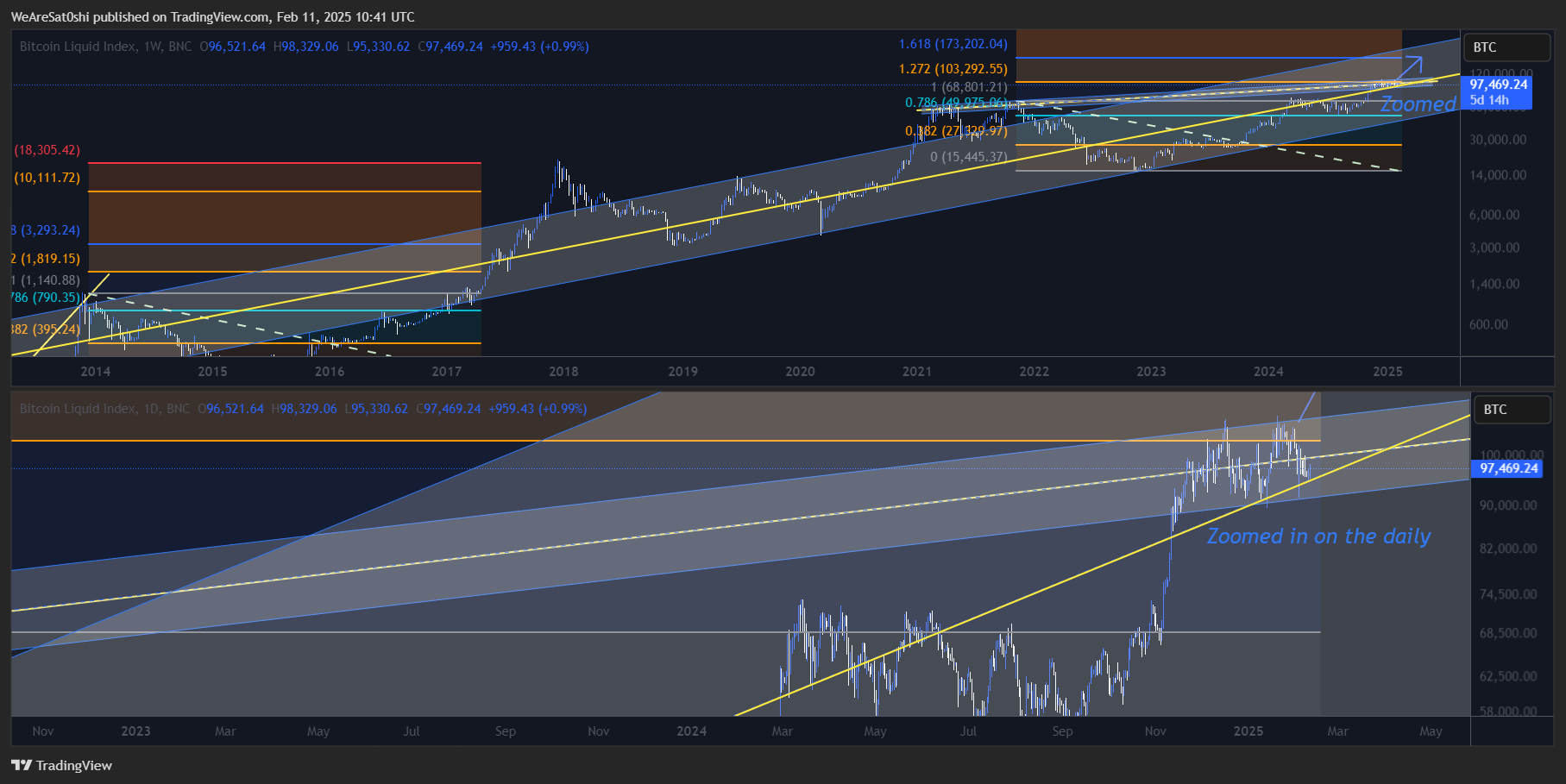Click the L95,330.62 low value on daily pane

tap(376, 409)
